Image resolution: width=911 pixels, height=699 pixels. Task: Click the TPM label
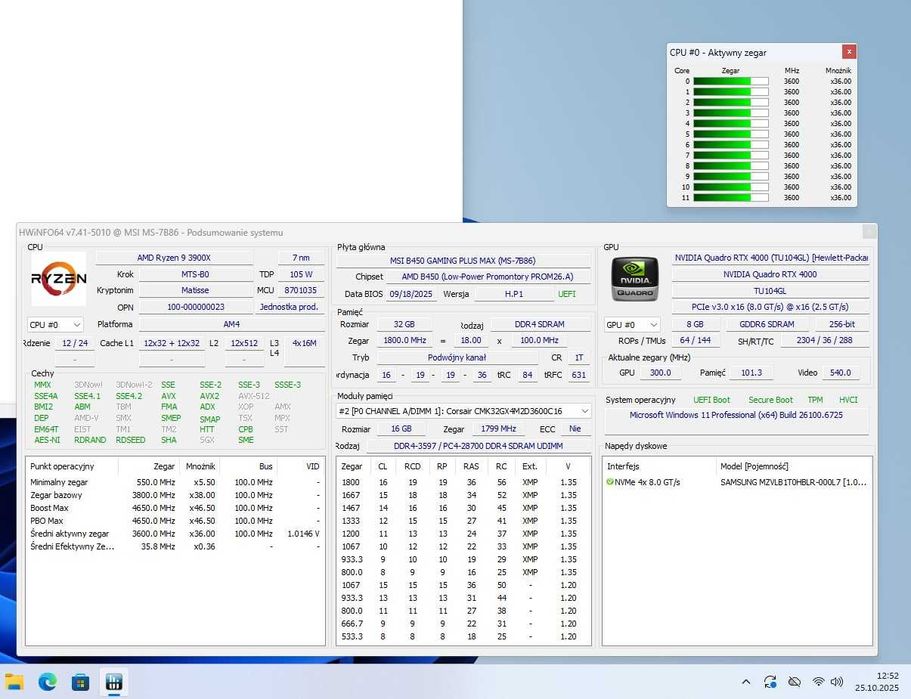[815, 400]
